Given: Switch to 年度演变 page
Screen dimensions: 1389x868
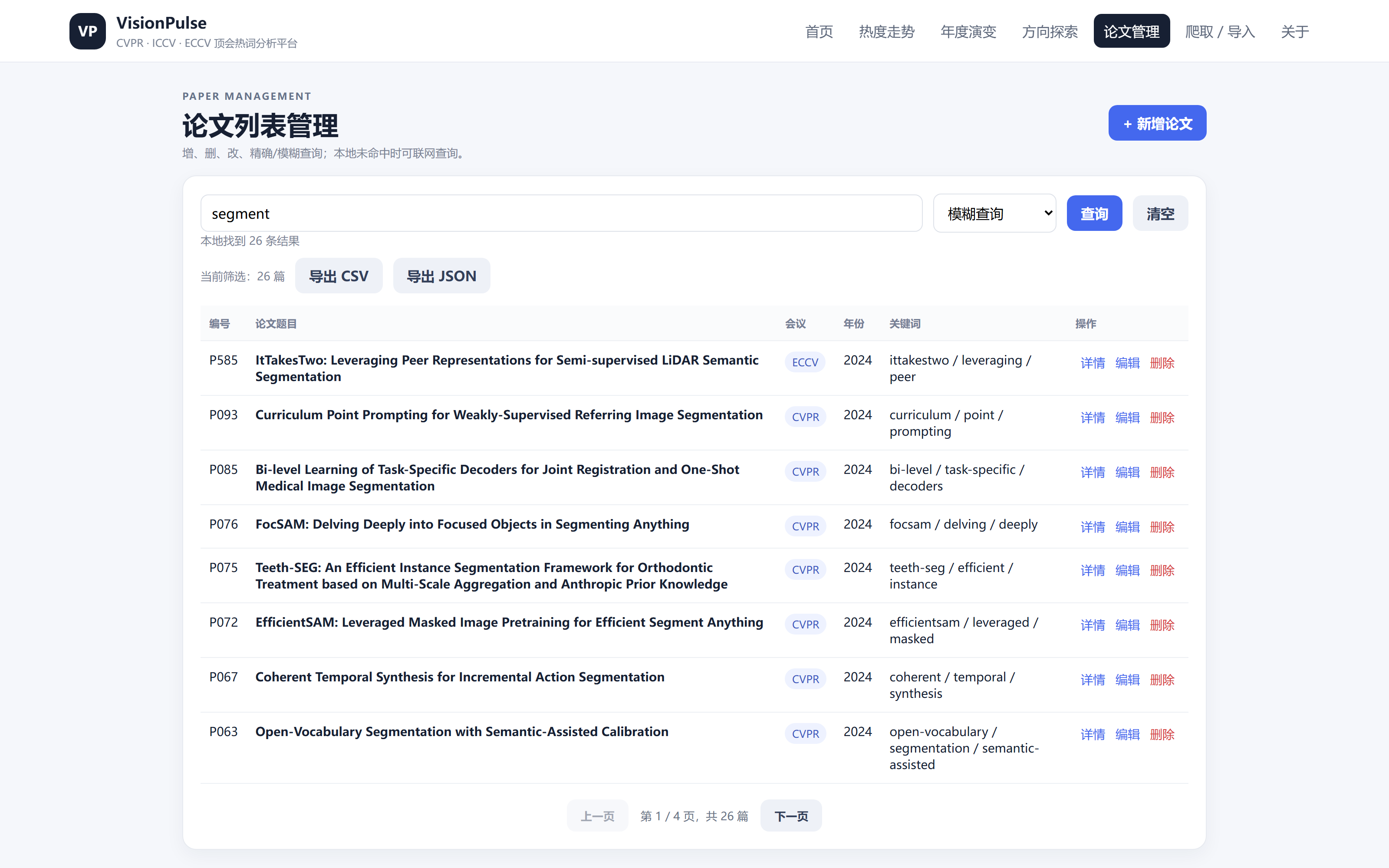Looking at the screenshot, I should coord(968,32).
